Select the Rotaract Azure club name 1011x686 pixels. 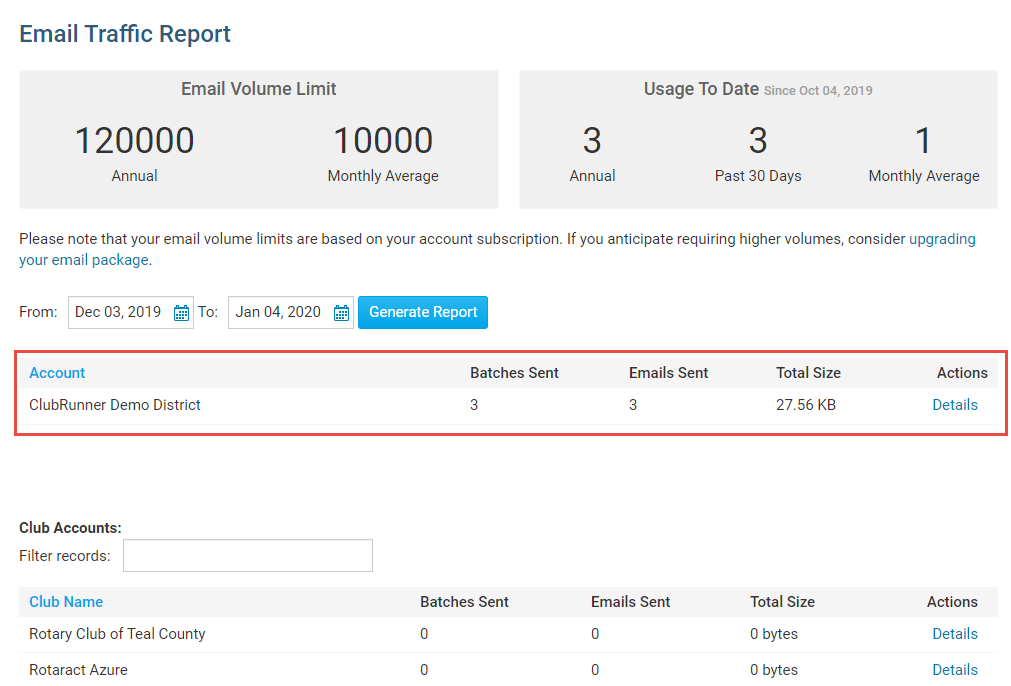pos(78,670)
